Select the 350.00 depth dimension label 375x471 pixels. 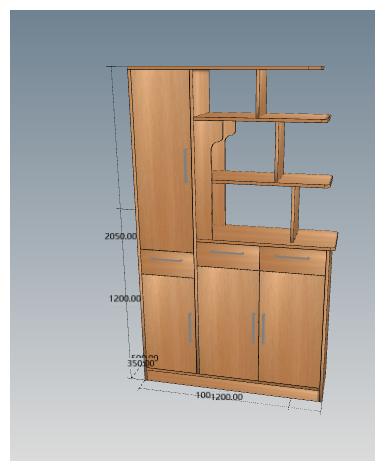tap(140, 363)
